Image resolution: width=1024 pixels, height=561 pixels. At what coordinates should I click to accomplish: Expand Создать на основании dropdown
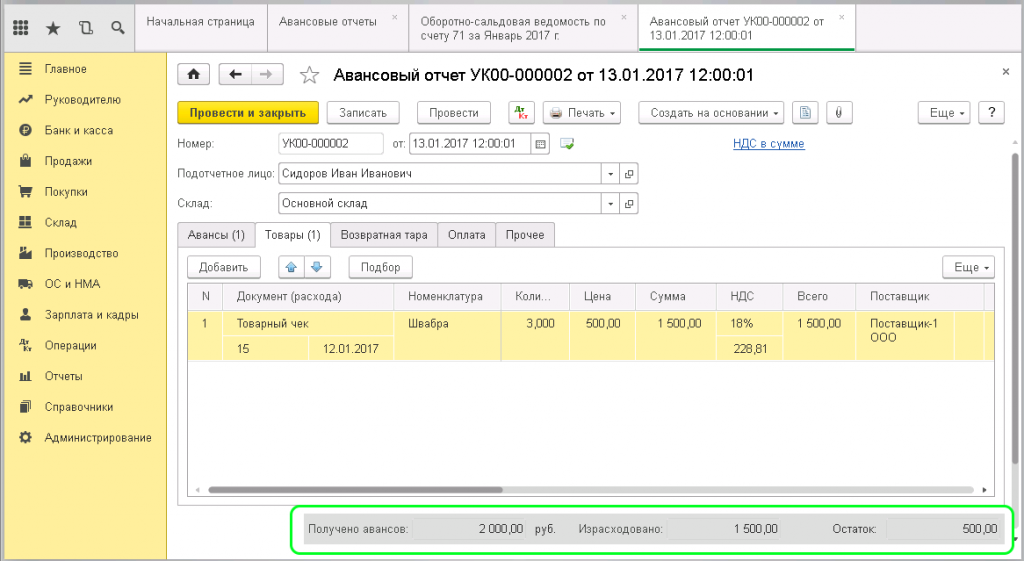click(x=711, y=113)
